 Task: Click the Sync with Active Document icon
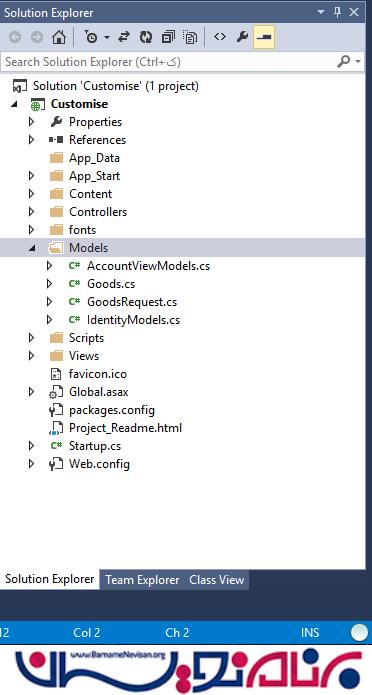pyautogui.click(x=123, y=37)
